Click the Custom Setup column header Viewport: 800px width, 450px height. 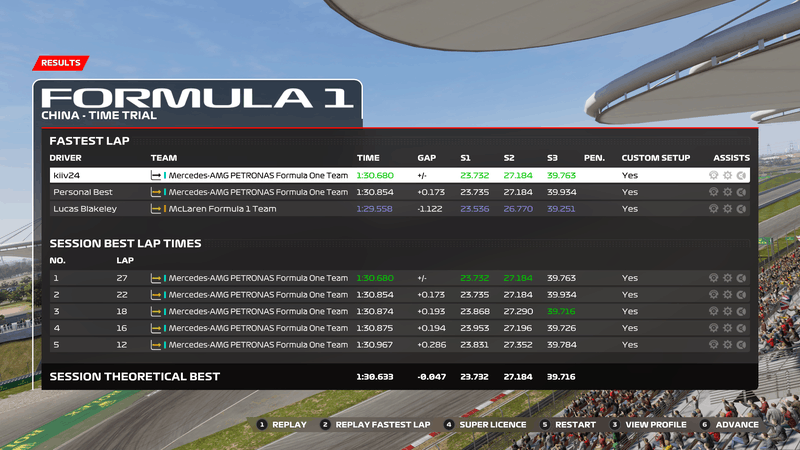coord(656,158)
